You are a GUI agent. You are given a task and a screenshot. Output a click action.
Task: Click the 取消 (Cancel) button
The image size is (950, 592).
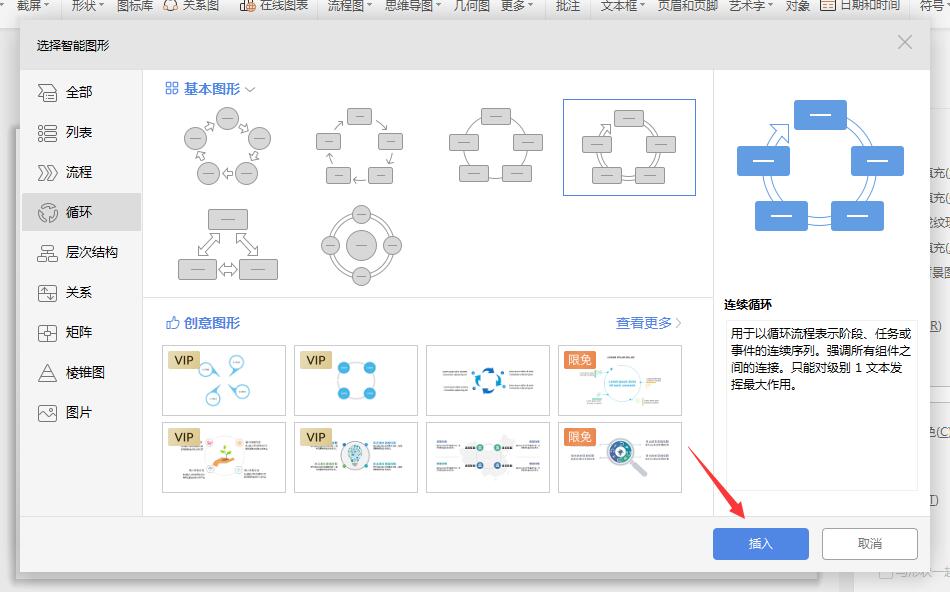(869, 543)
